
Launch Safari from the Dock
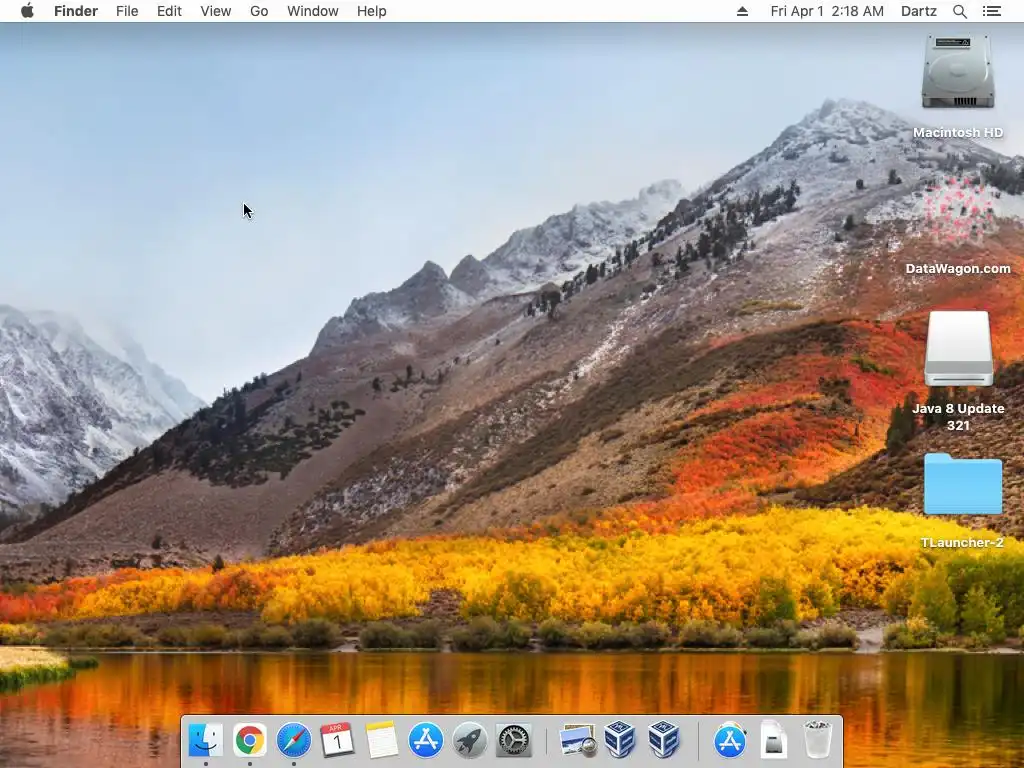point(294,741)
